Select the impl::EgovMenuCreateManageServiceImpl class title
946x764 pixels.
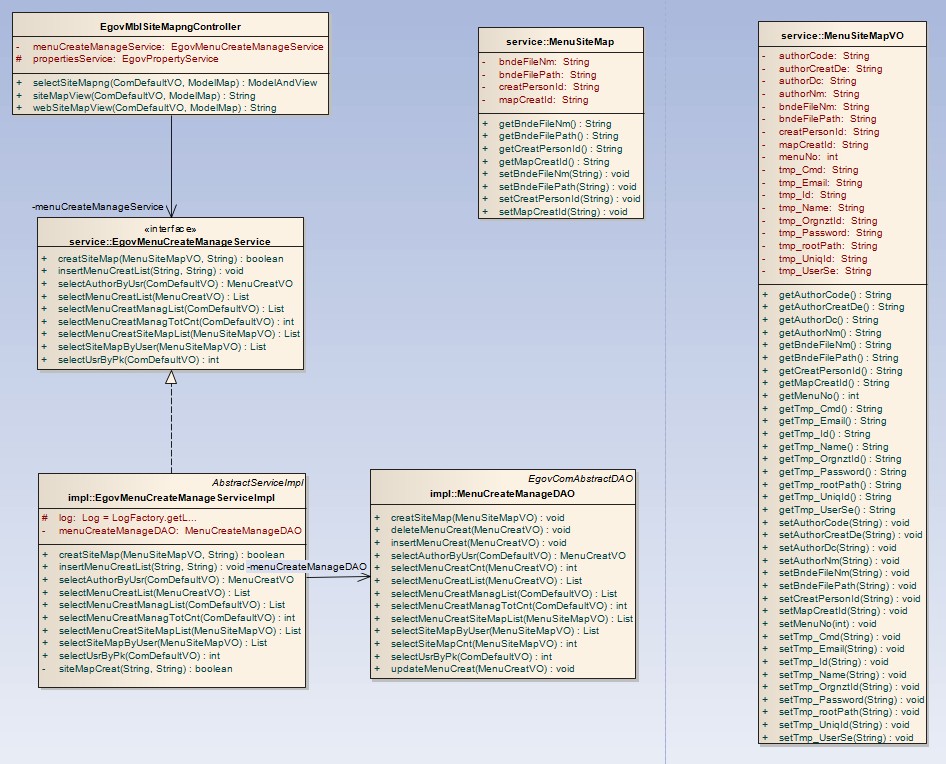click(x=171, y=495)
